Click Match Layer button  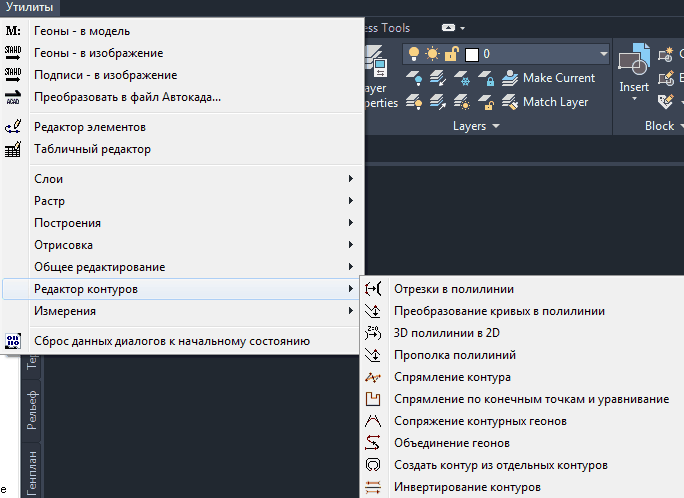coord(545,102)
